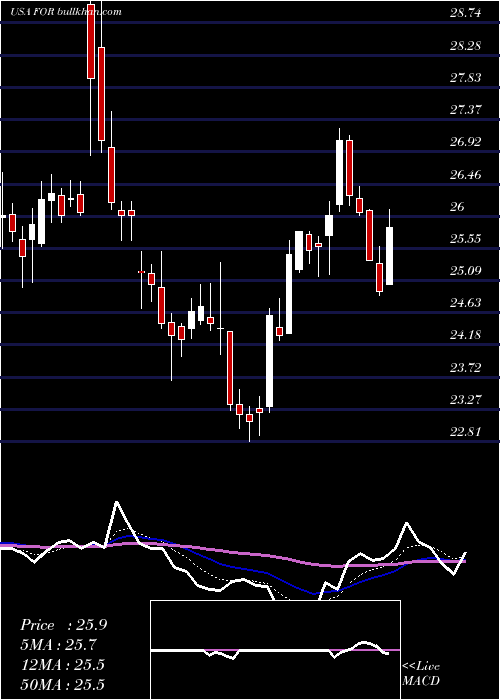Click the 50MA : 25.5 value
The height and width of the screenshot is (700, 500).
tap(62, 684)
